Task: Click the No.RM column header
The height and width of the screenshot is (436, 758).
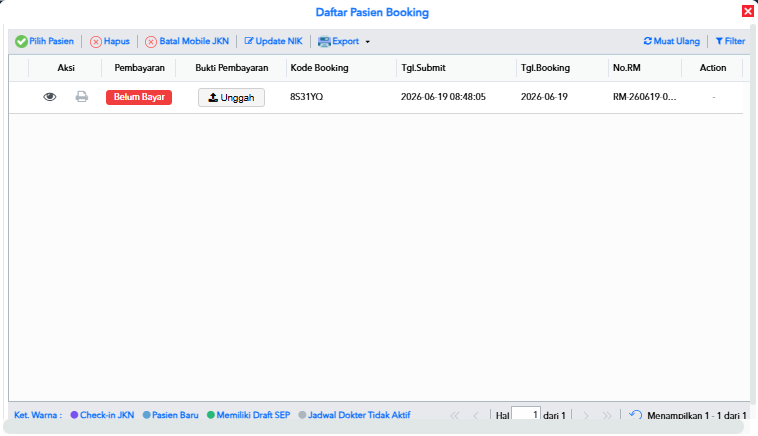Action: 645,68
